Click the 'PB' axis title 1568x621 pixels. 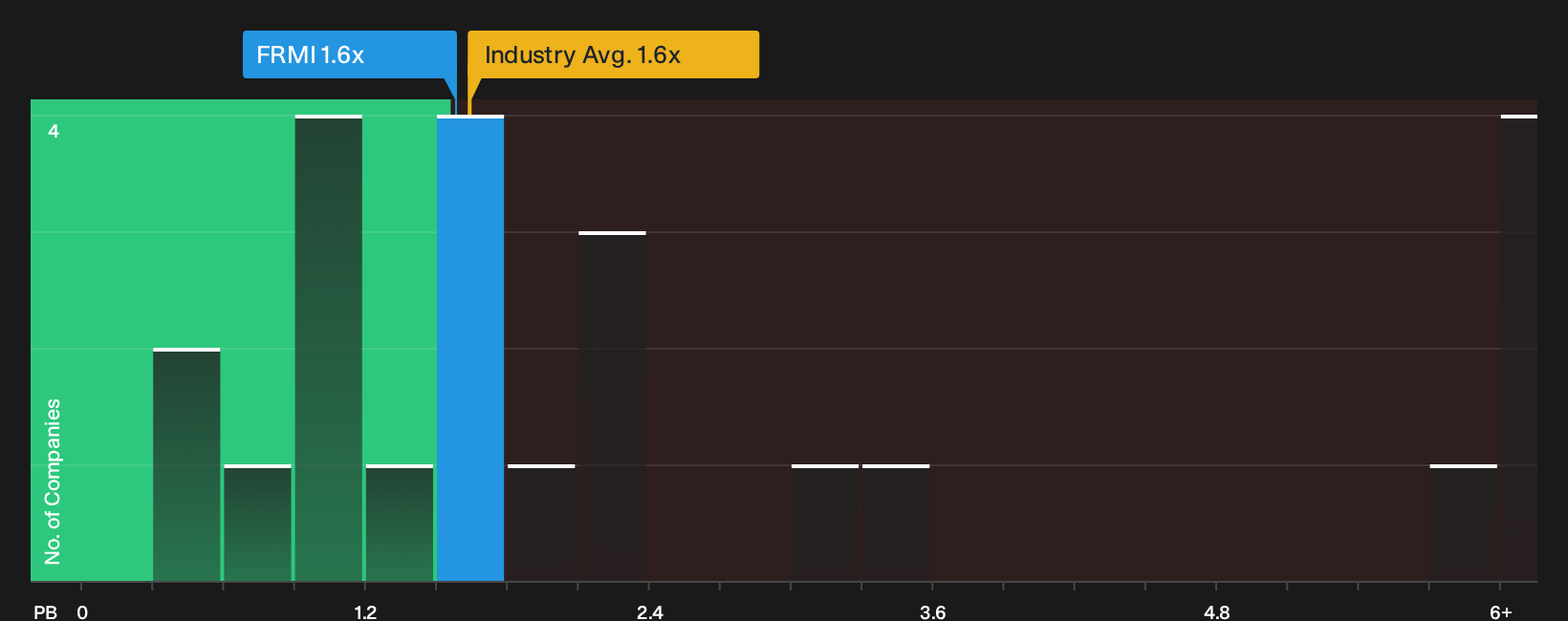[45, 611]
